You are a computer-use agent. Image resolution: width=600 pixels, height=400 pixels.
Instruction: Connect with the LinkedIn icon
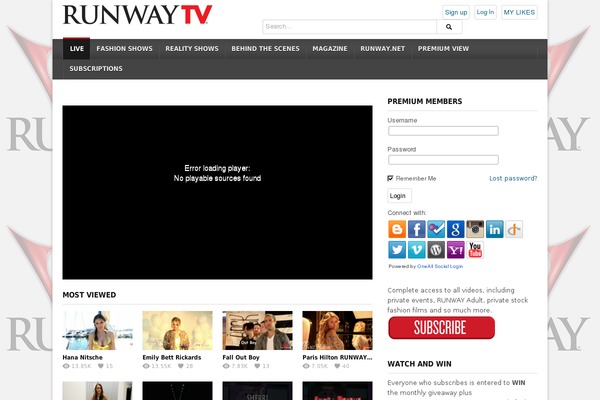pyautogui.click(x=494, y=229)
